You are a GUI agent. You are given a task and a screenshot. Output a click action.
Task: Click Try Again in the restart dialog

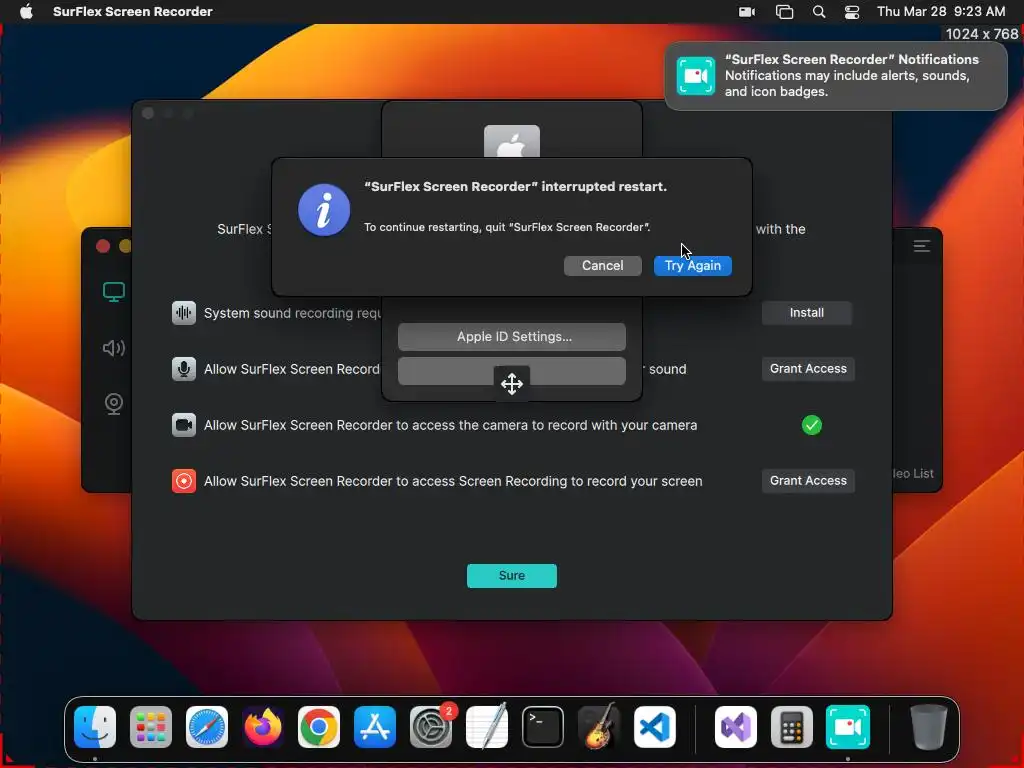coord(692,266)
